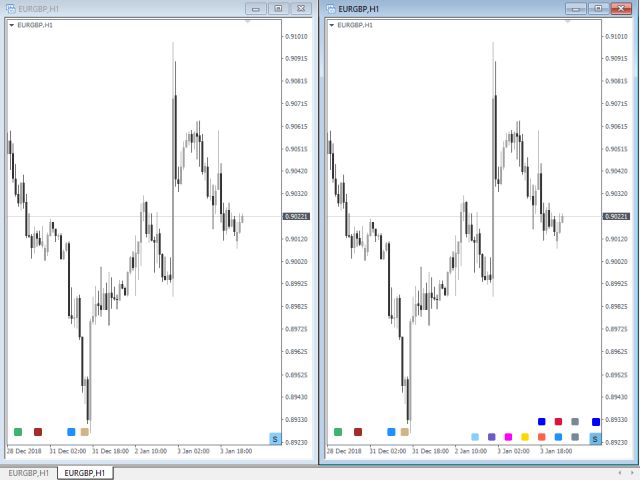The image size is (640, 480).
Task: Click the green square button in right chart
Action: [338, 432]
